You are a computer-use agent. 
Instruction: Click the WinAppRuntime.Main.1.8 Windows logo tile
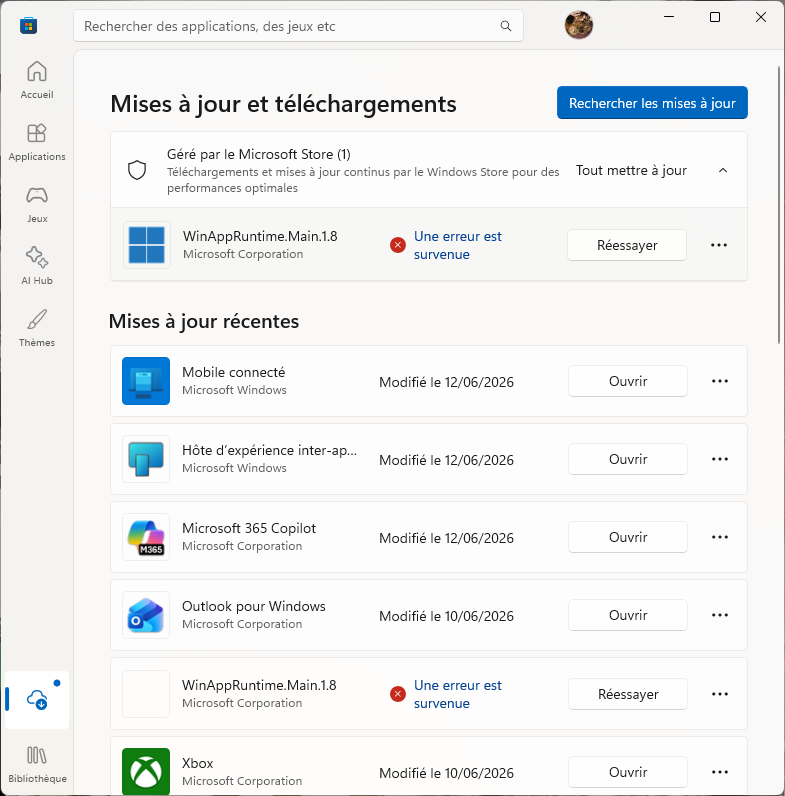click(x=147, y=245)
